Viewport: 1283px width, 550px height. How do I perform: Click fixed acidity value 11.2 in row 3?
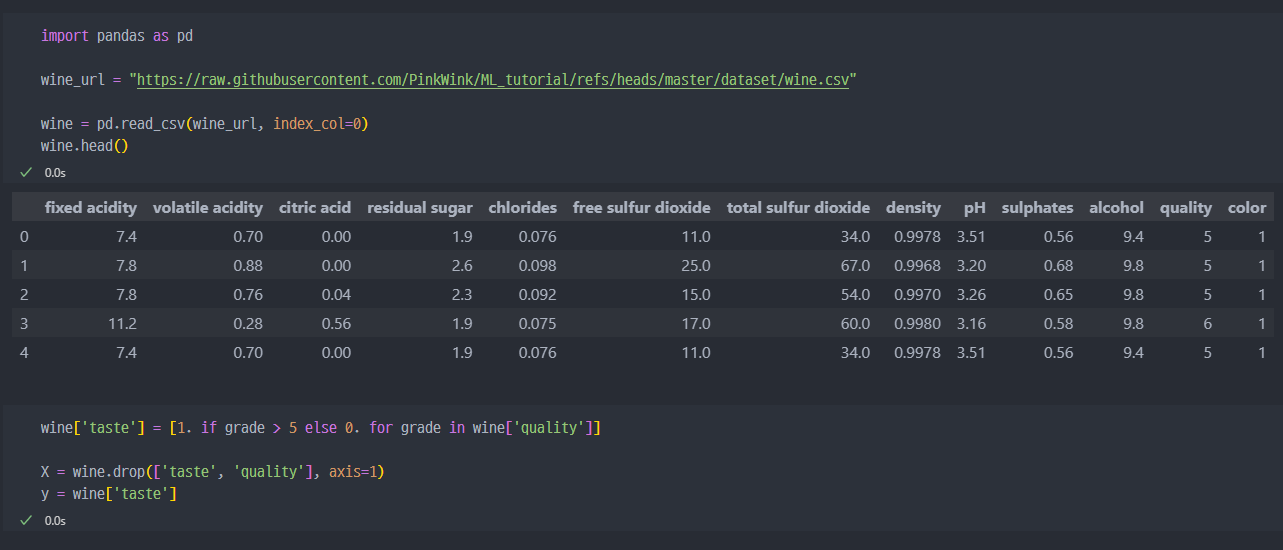124,324
